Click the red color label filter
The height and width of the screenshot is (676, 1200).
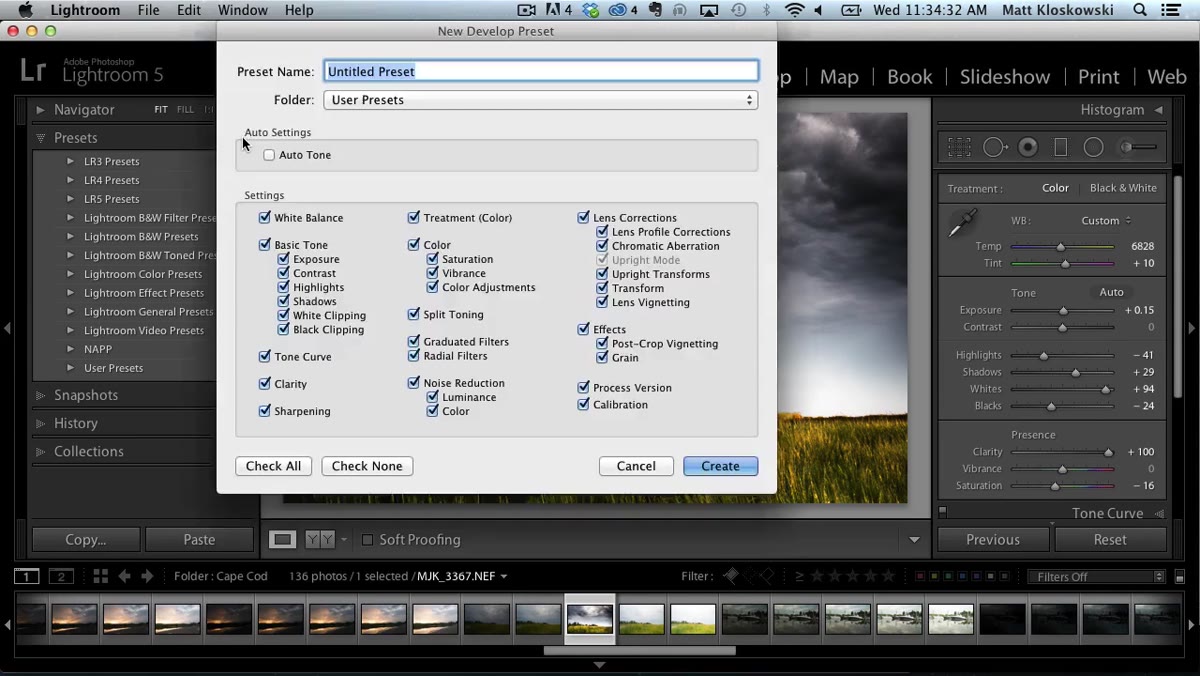click(x=920, y=576)
